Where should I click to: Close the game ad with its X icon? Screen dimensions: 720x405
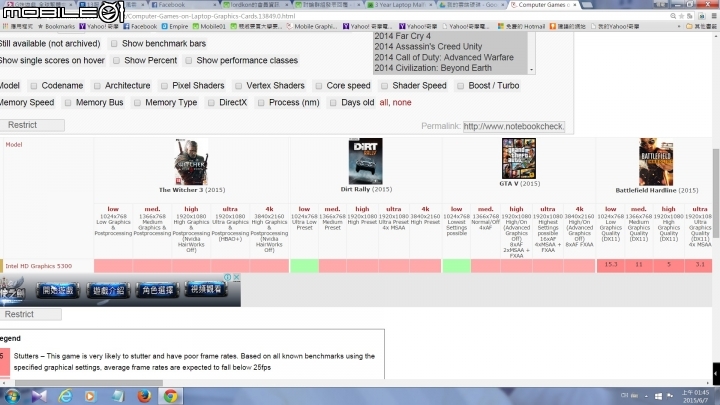(236, 277)
